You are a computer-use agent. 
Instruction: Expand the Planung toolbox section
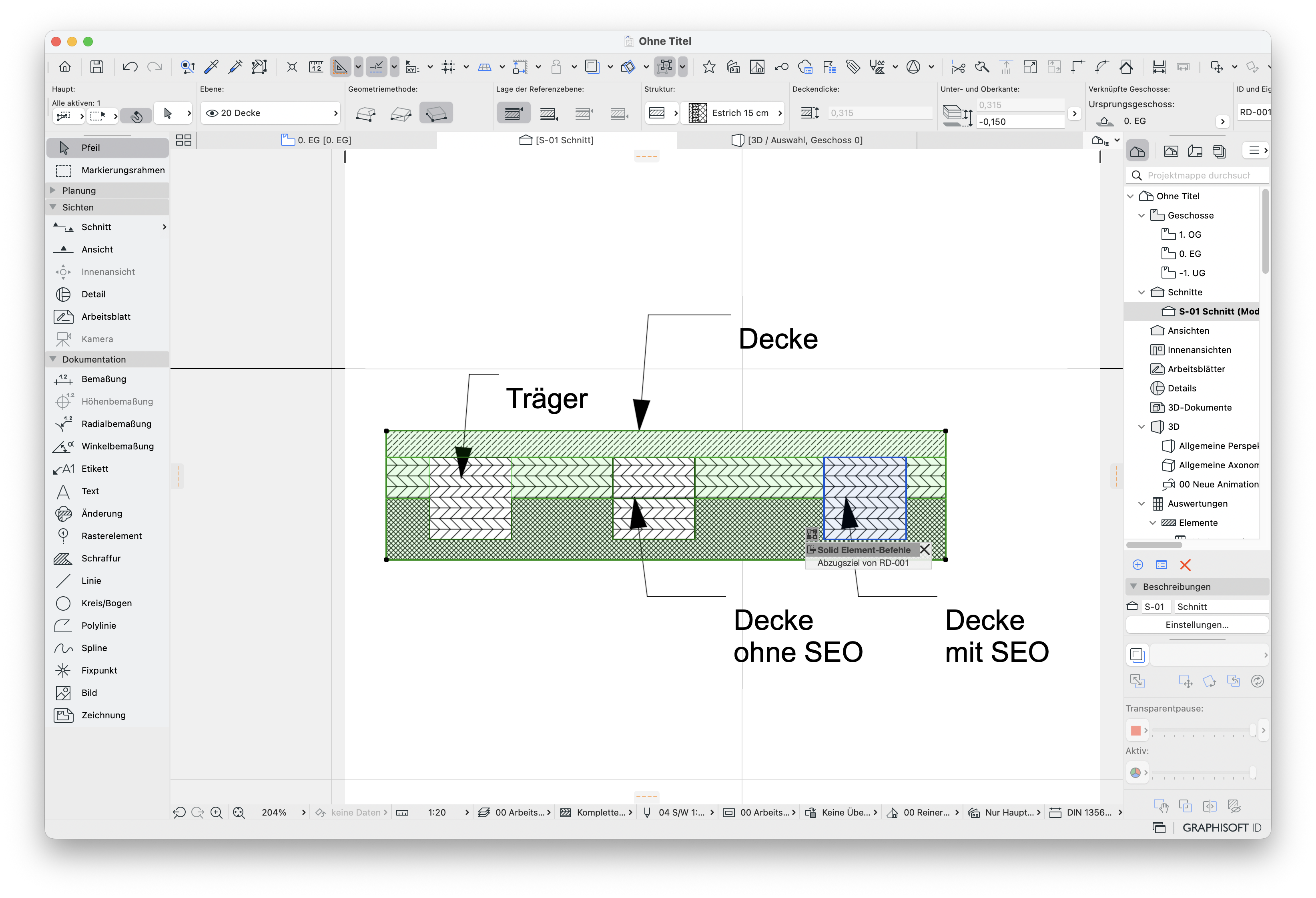(53, 190)
